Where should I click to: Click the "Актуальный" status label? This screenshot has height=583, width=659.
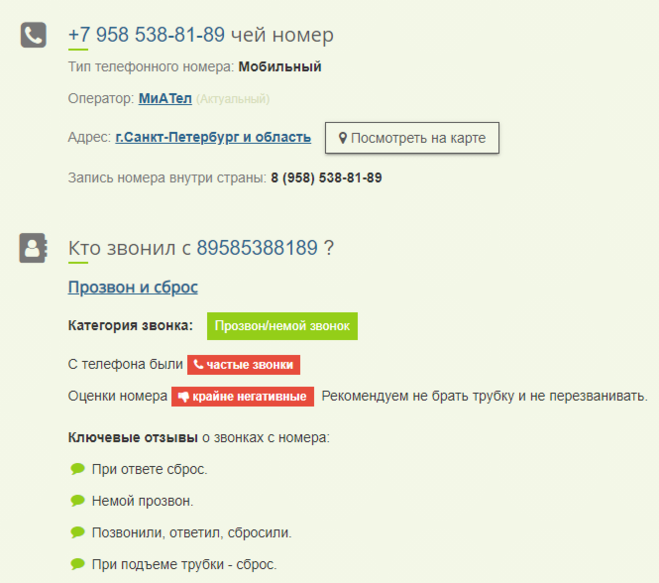(233, 99)
